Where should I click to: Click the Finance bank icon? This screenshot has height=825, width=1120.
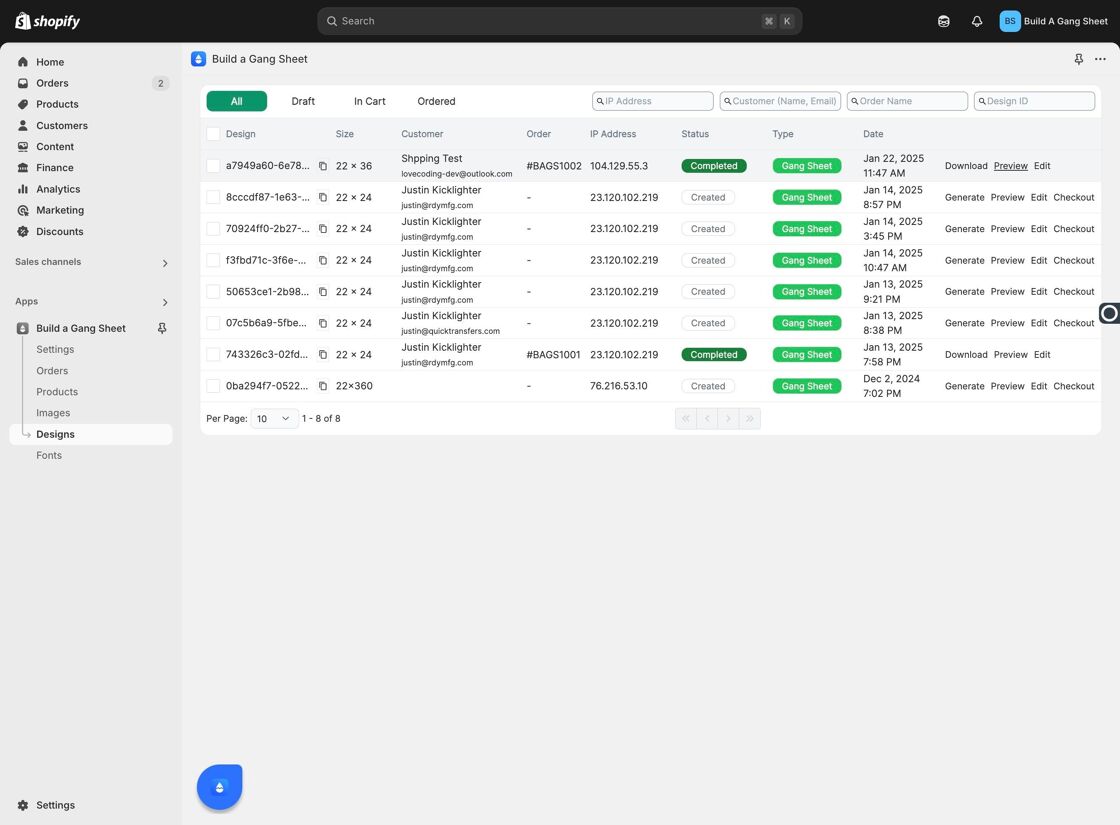[23, 168]
